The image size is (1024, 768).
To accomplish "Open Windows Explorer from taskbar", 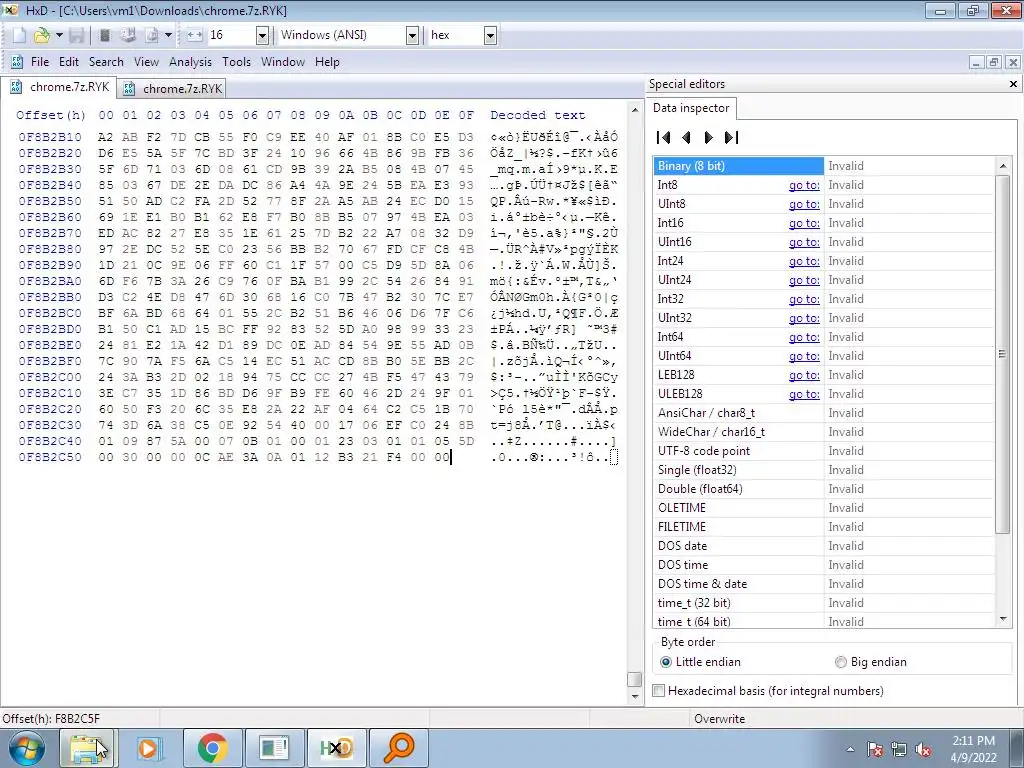I will [87, 748].
